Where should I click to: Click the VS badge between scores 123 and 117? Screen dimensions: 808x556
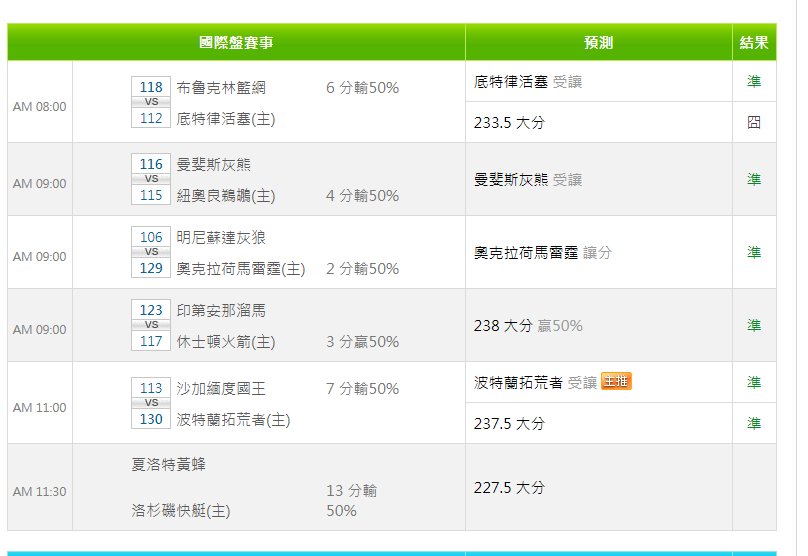(x=151, y=325)
